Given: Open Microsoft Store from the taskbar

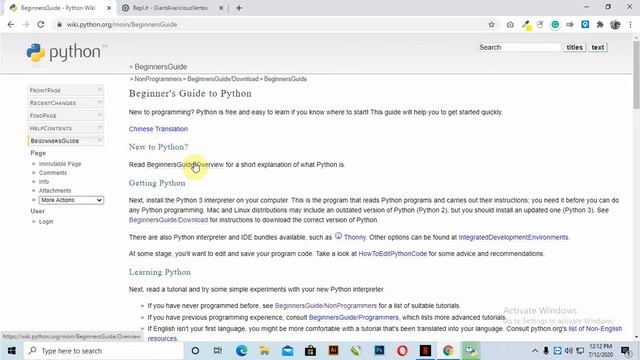Looking at the screenshot, I should (x=311, y=351).
